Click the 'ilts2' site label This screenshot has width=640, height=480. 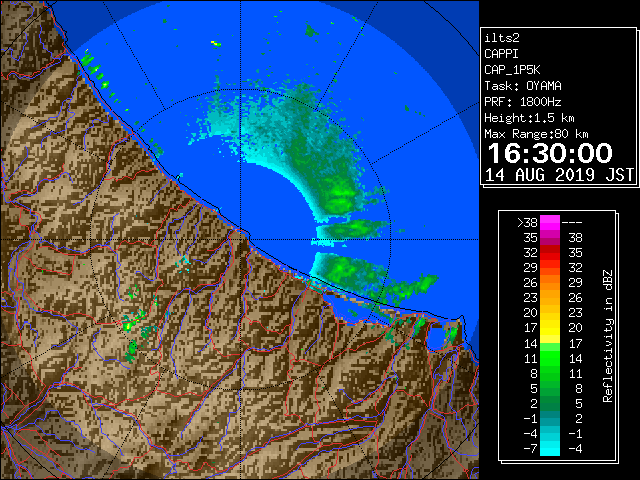(x=502, y=38)
